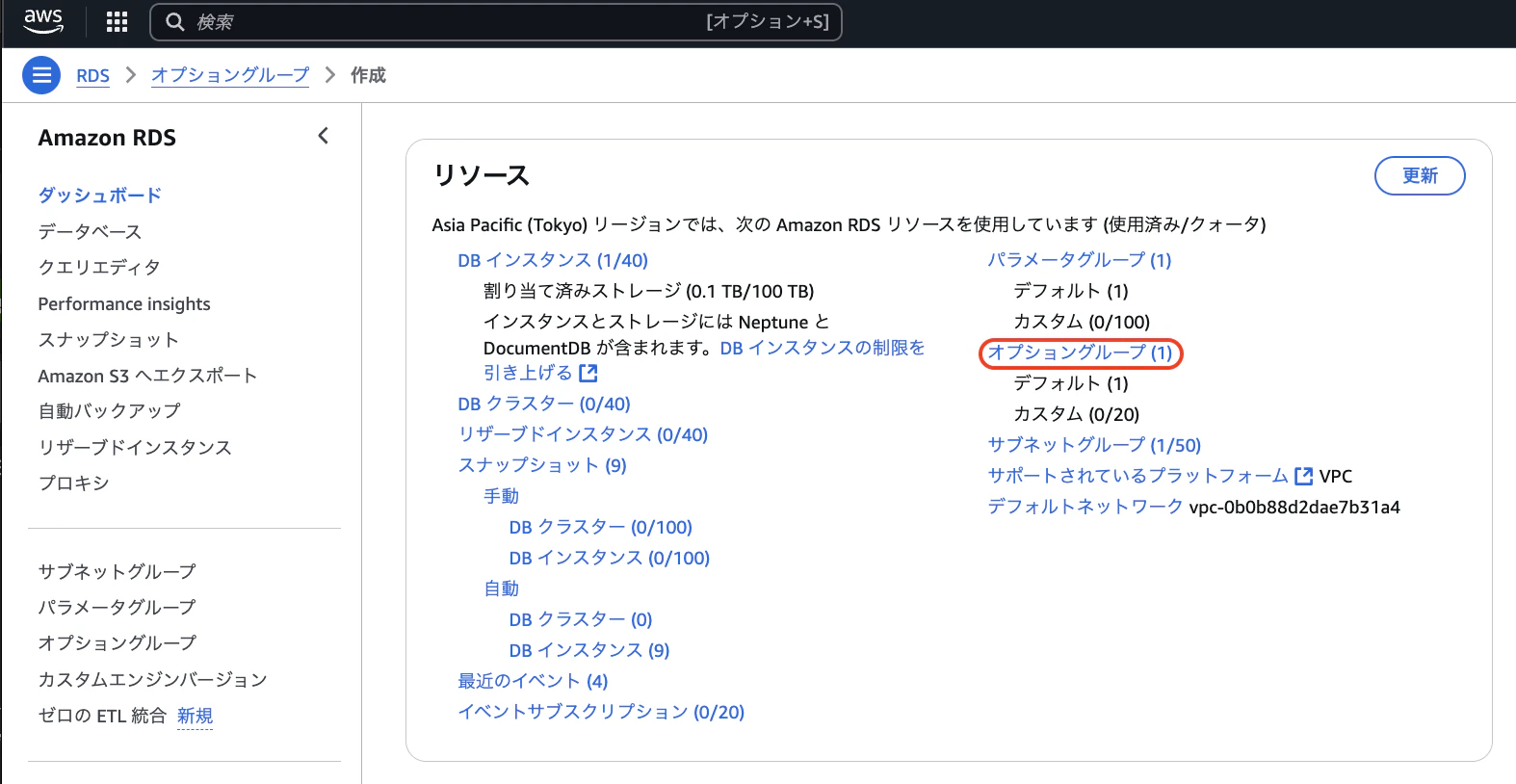Open プロキシ in the sidebar
Screen dimensions: 1516x784
click(x=73, y=483)
